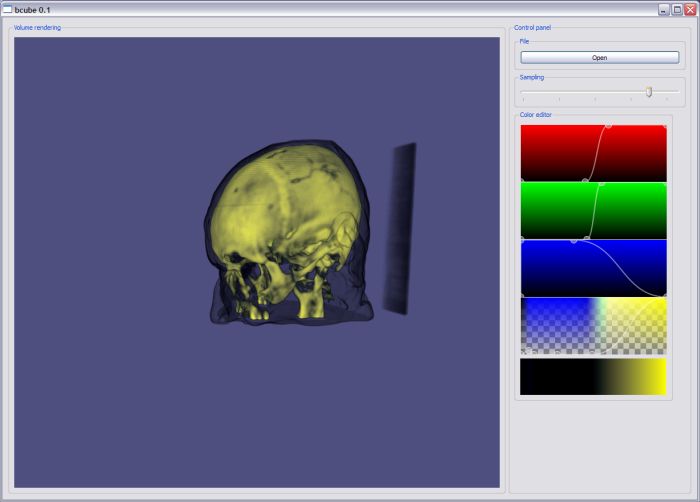Screen dimensions: 700x502
Task: Click the Sampling slider handle
Action: [649, 92]
